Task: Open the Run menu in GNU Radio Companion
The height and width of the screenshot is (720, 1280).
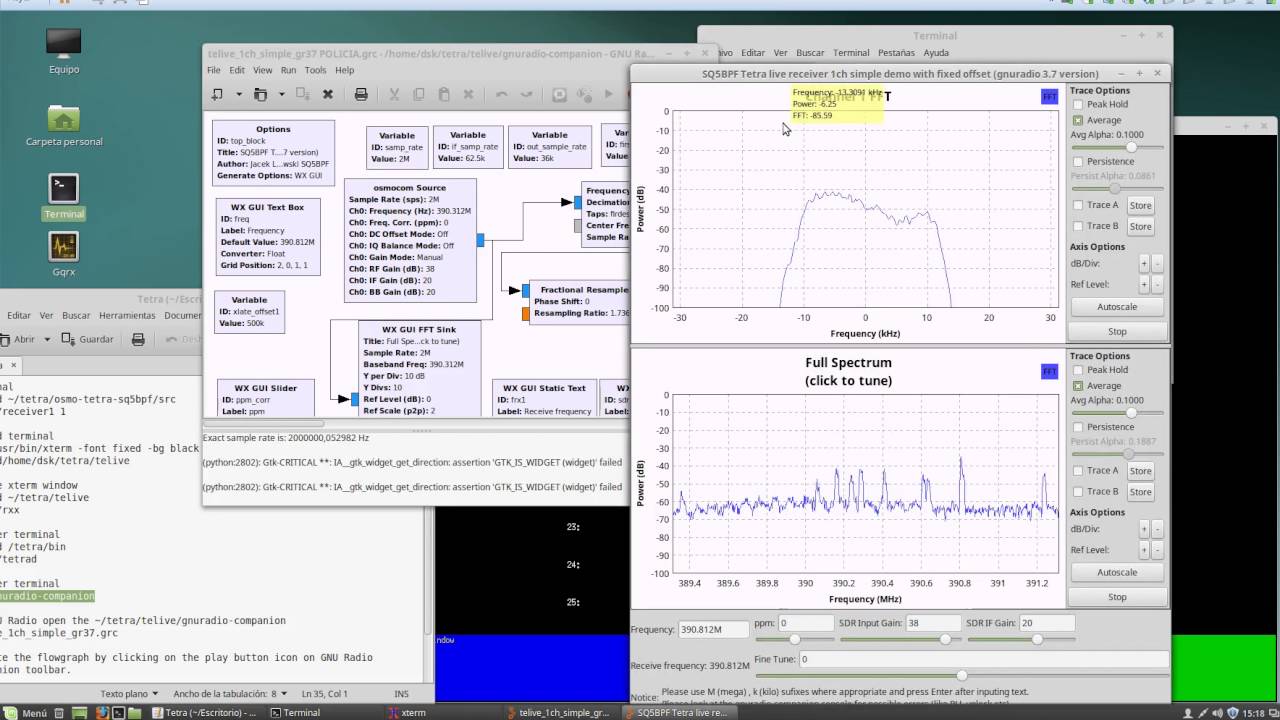Action: pyautogui.click(x=288, y=70)
